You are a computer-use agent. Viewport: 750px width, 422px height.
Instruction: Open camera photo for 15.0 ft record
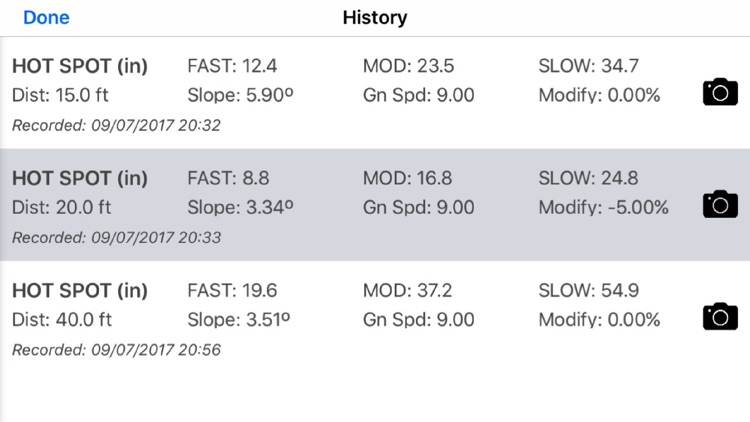point(720,92)
